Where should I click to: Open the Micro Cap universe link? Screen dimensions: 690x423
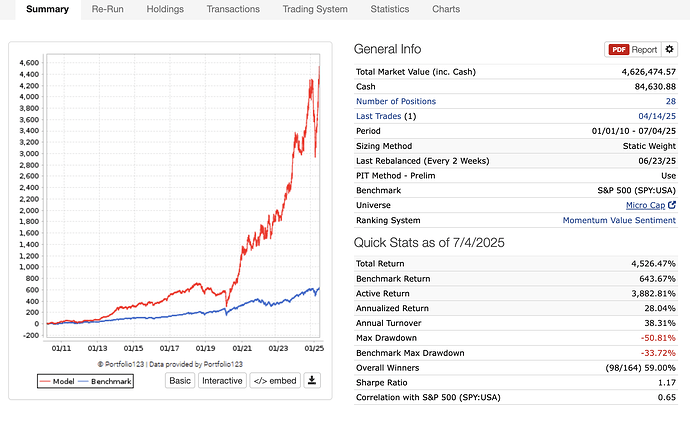coord(639,205)
